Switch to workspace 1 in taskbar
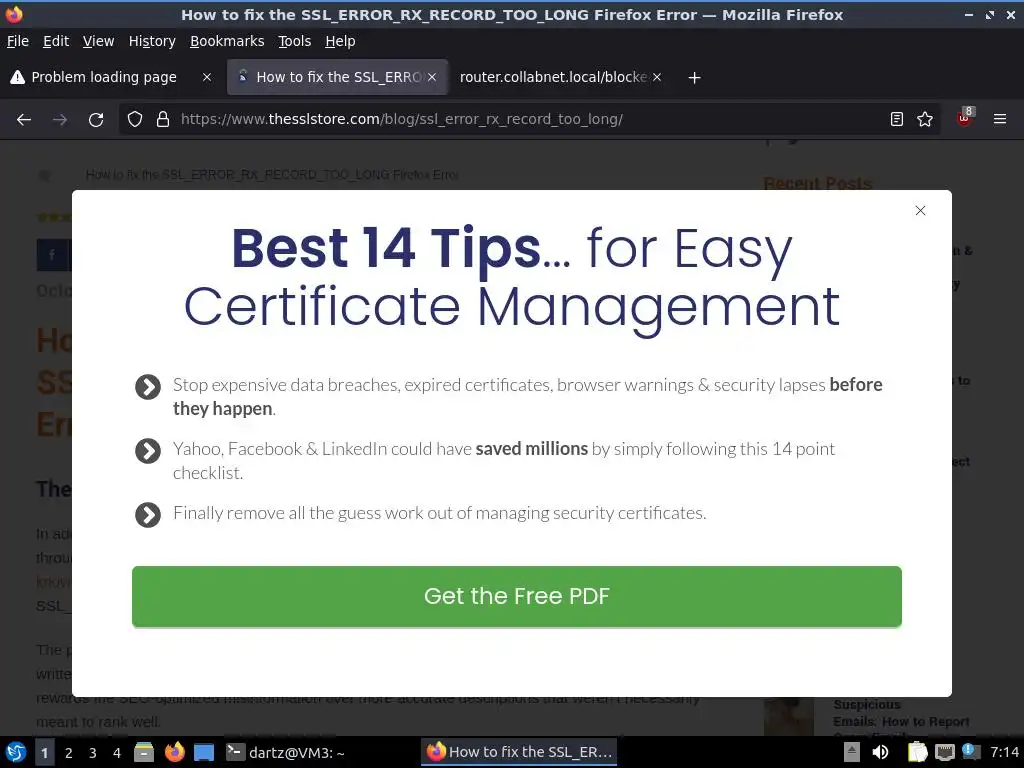1024x768 pixels. (44, 753)
